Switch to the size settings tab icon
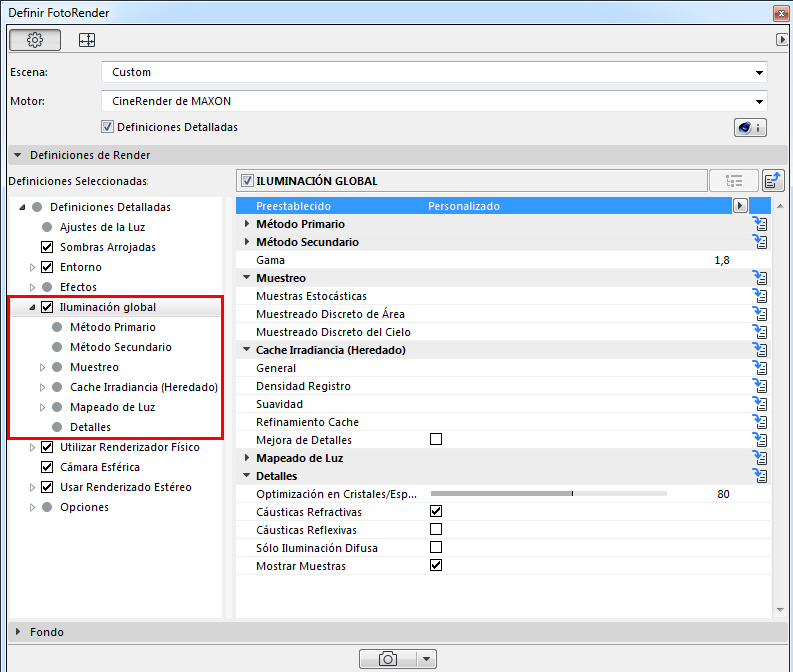This screenshot has width=793, height=672. tap(87, 40)
